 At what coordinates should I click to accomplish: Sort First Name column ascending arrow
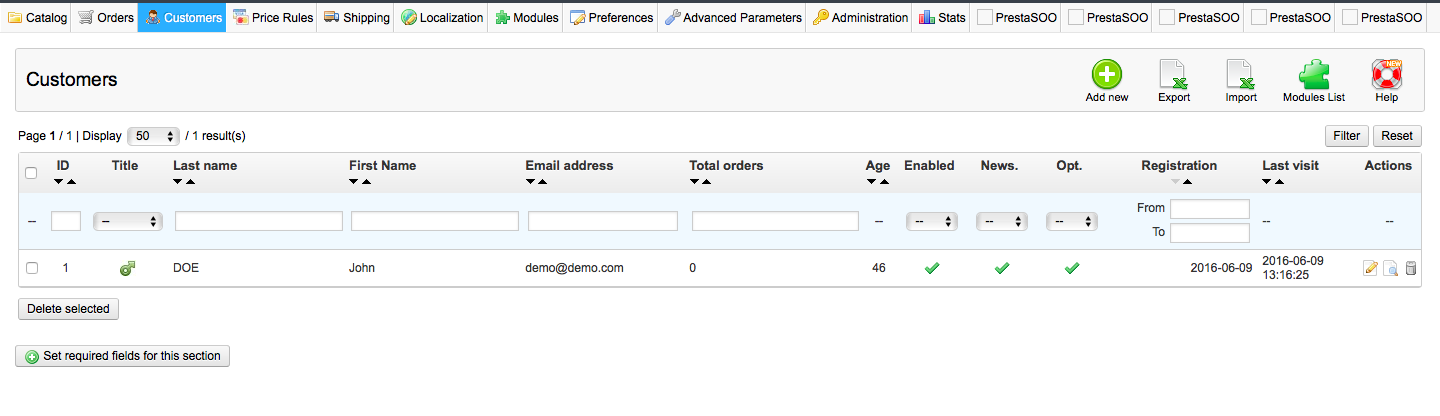click(x=366, y=182)
